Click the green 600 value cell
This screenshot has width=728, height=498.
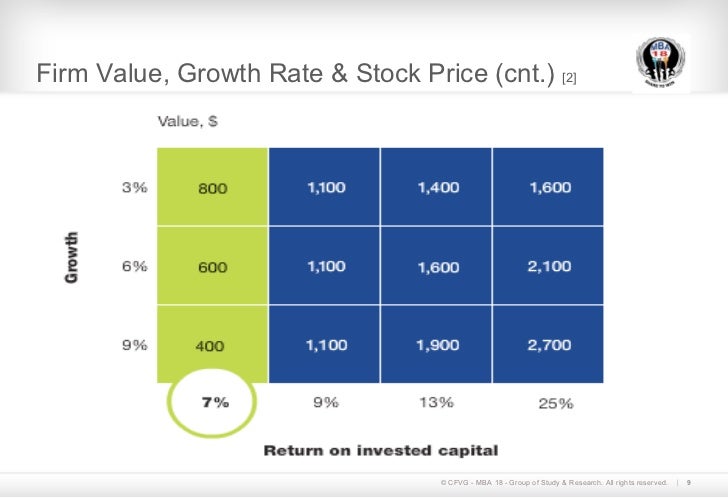[213, 265]
